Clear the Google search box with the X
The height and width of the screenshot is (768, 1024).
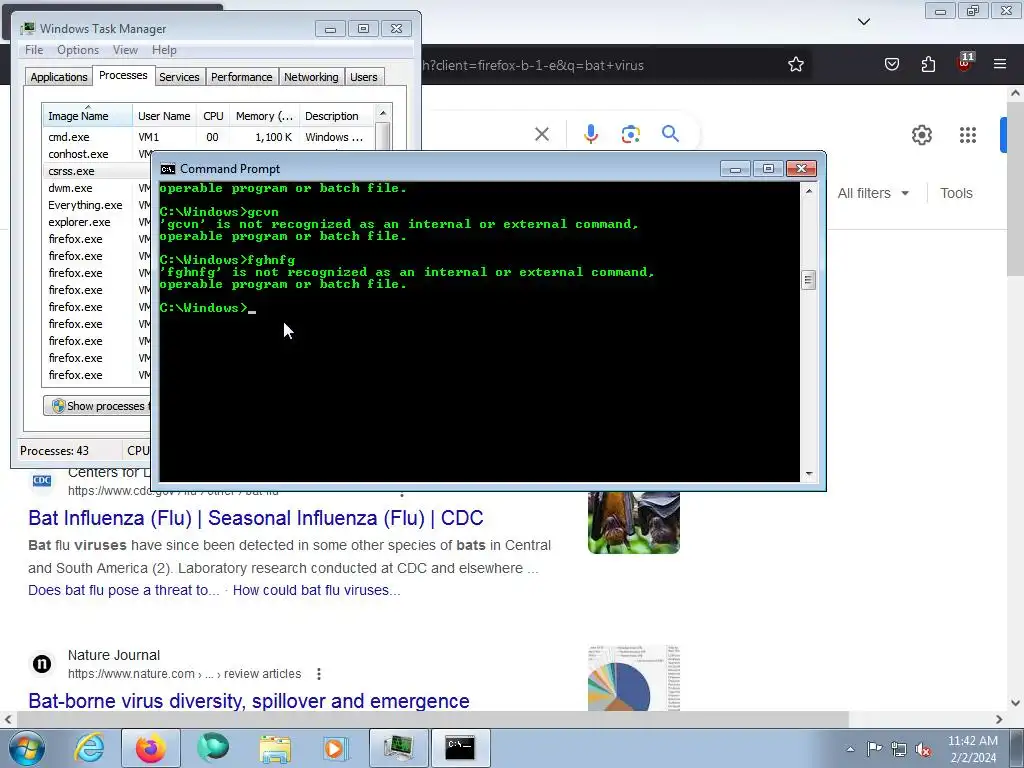pos(541,135)
